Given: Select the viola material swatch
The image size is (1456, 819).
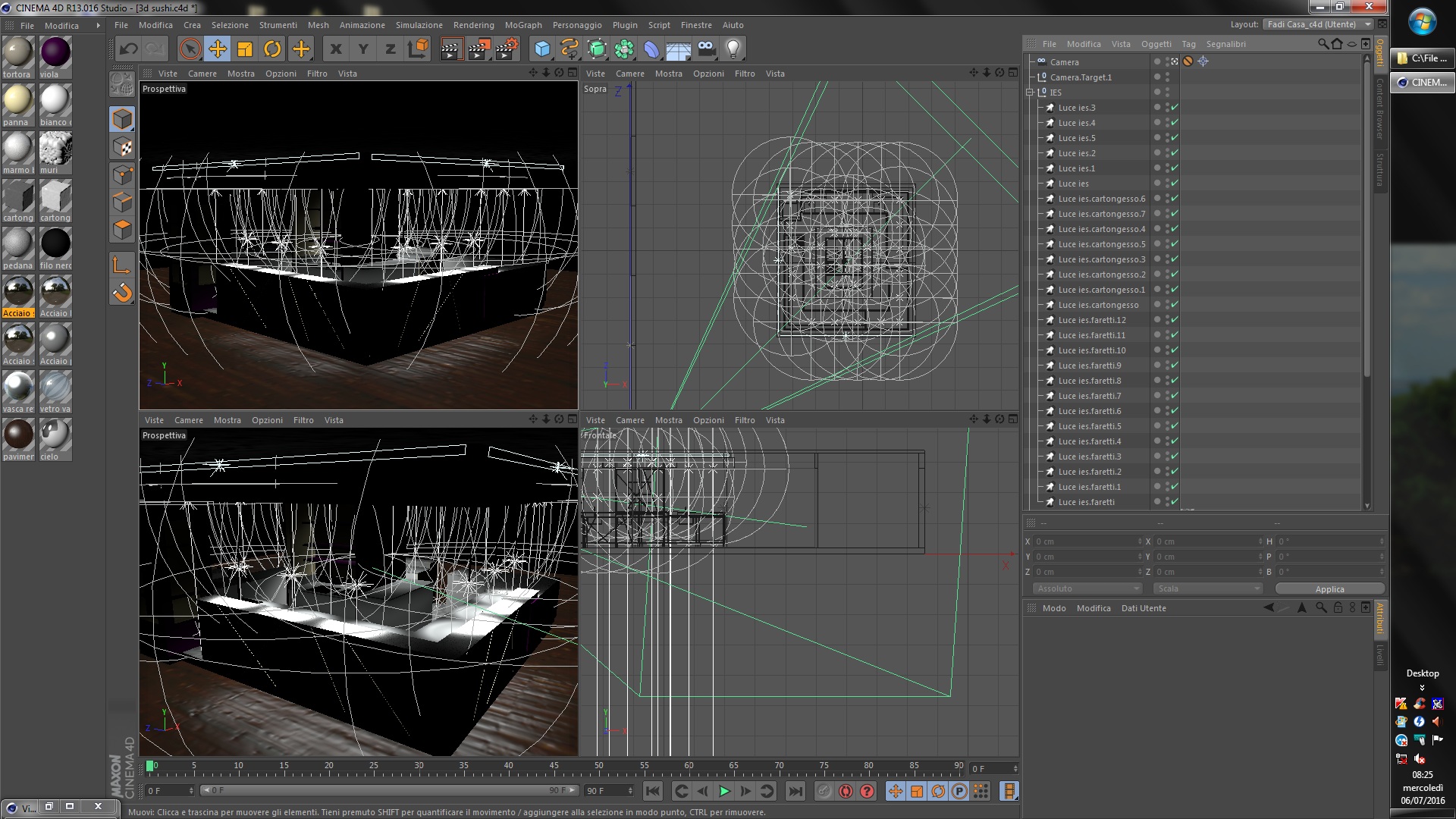Looking at the screenshot, I should 55,53.
